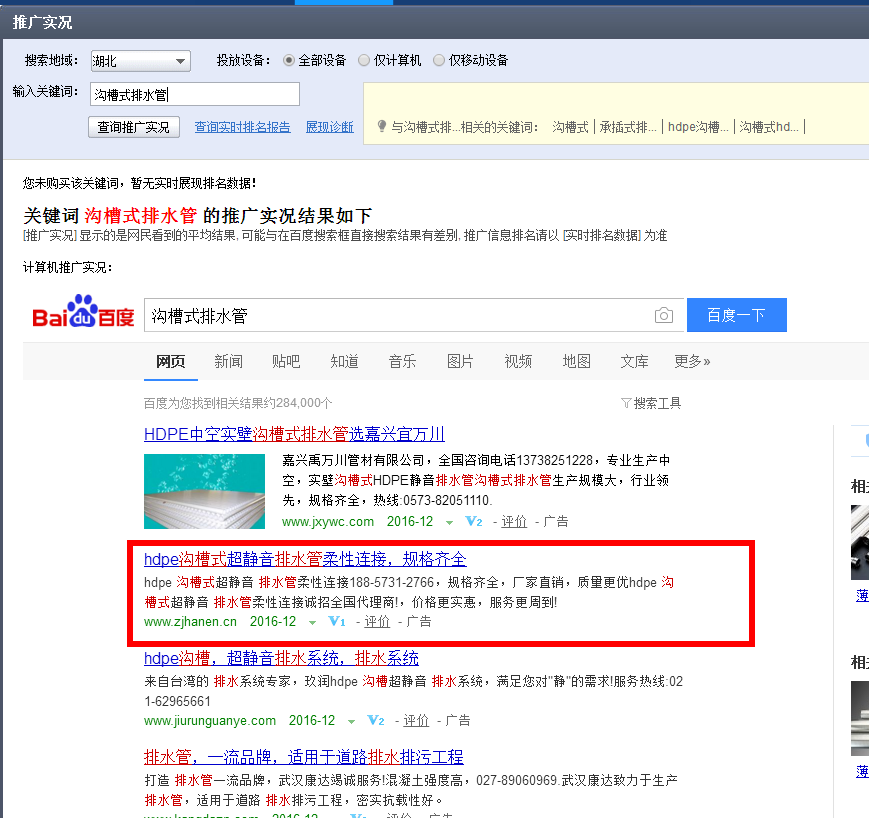Open the 查询实时排名报告 link
Image resolution: width=869 pixels, height=818 pixels.
[x=242, y=127]
